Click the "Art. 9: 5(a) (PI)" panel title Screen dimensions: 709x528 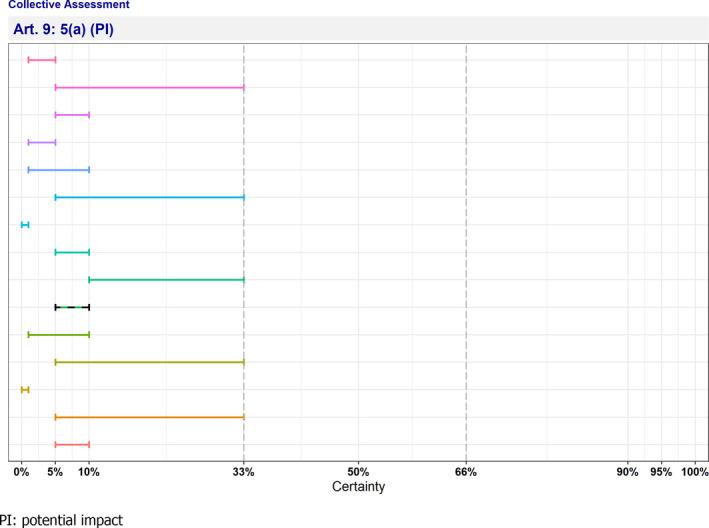pos(64,29)
